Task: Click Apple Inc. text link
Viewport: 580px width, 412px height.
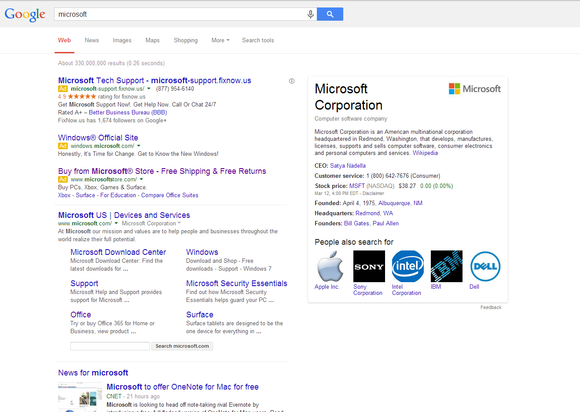Action: pyautogui.click(x=327, y=287)
